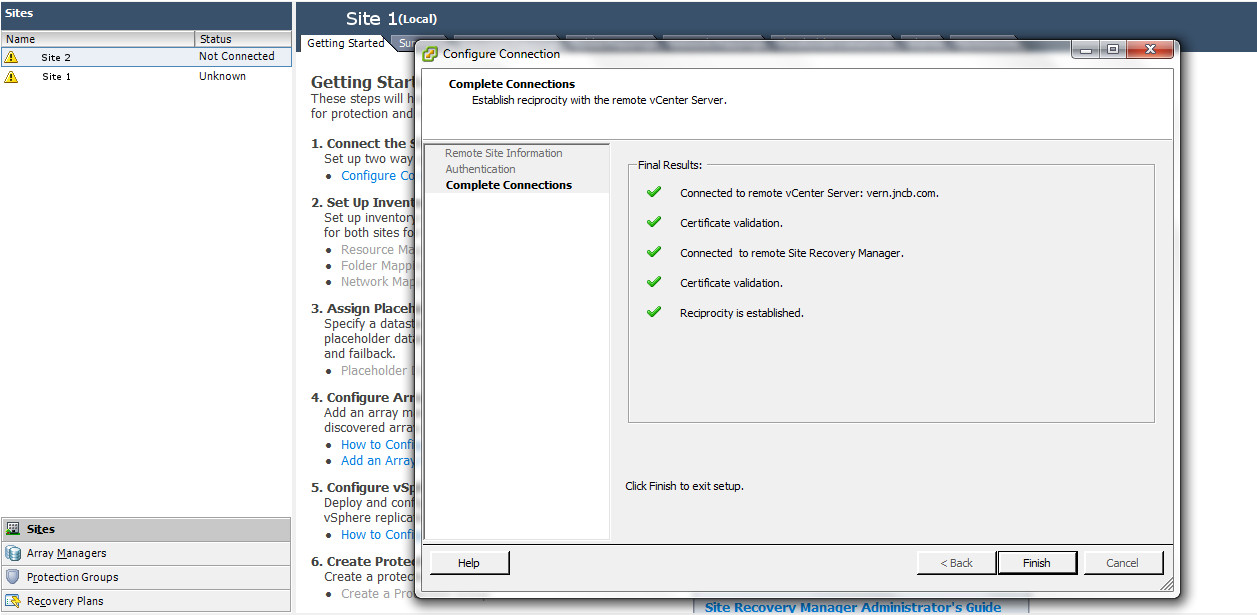
Task: Click the Sites navigation icon
Action: [13, 529]
